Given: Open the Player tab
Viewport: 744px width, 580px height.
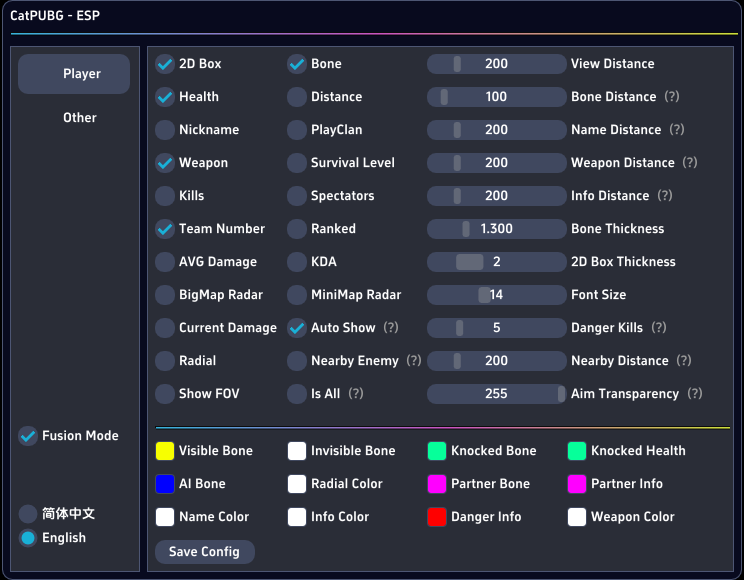Looking at the screenshot, I should (74, 74).
